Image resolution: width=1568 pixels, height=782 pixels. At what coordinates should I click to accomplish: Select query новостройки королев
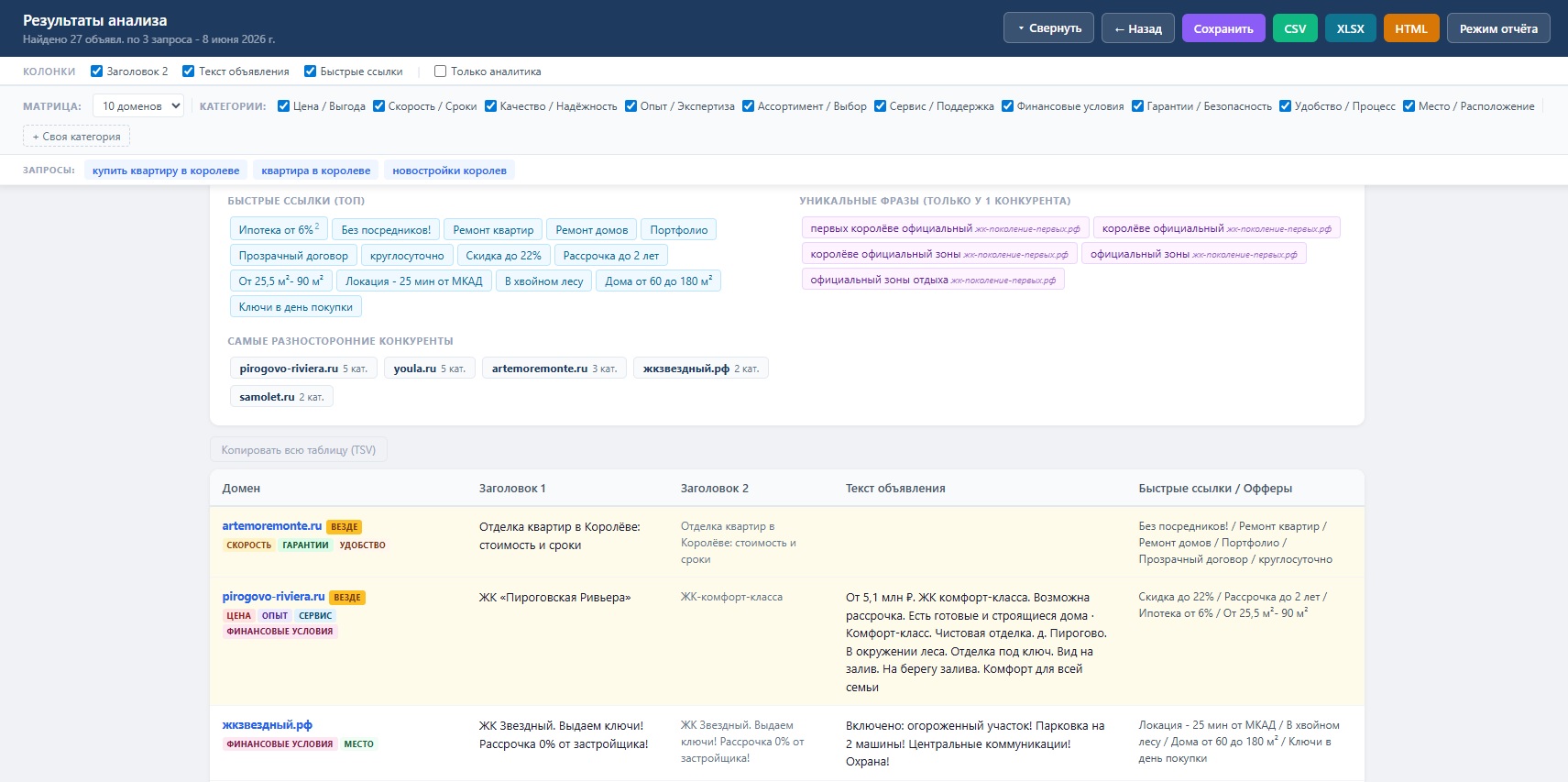449,171
